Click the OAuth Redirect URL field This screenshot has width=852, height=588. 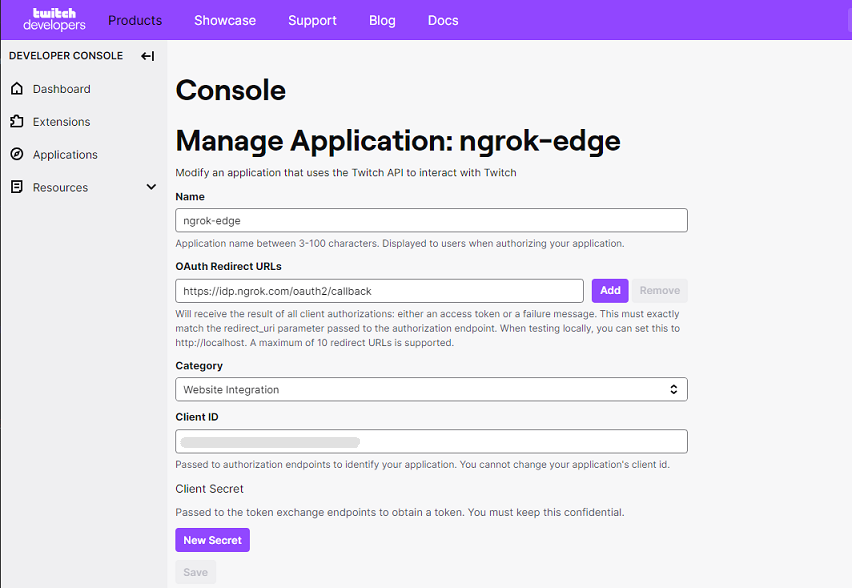point(379,291)
